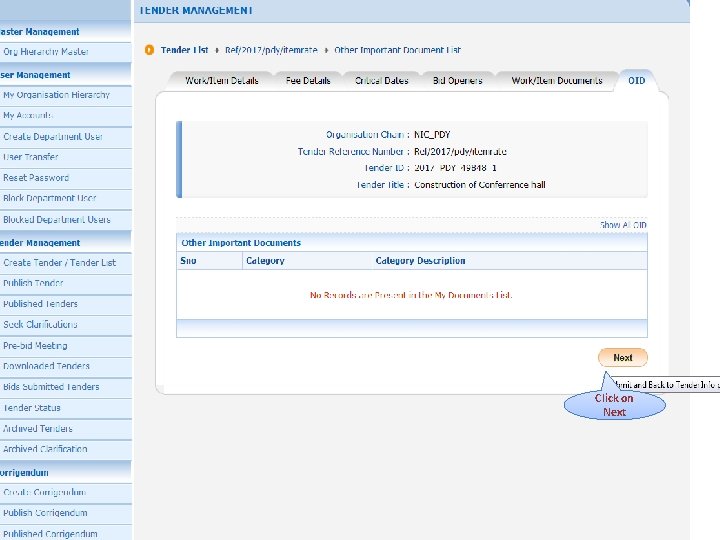Open the Work/Item Details tab

(x=222, y=81)
